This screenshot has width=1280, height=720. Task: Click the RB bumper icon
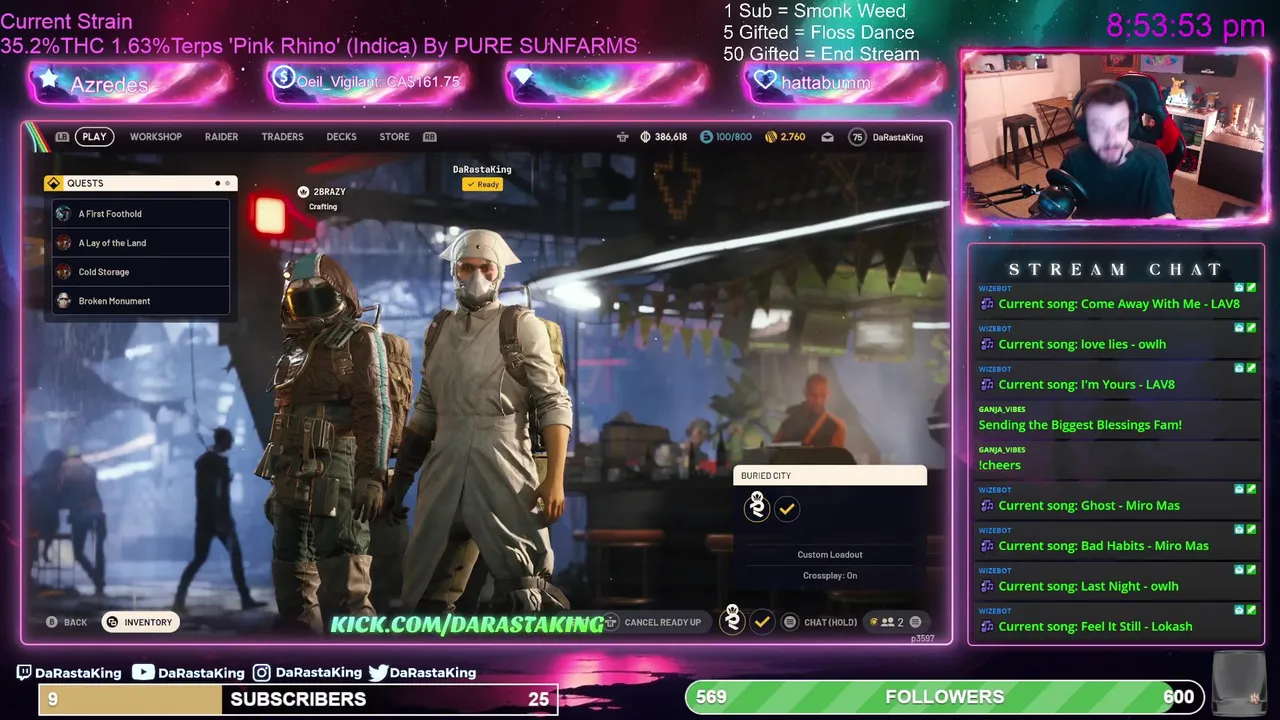(430, 137)
